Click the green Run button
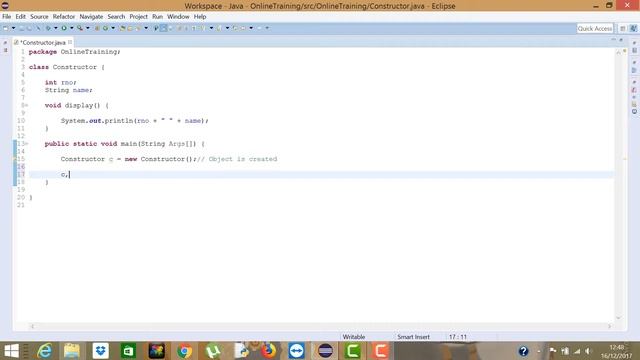The image size is (640, 360). coord(64,28)
